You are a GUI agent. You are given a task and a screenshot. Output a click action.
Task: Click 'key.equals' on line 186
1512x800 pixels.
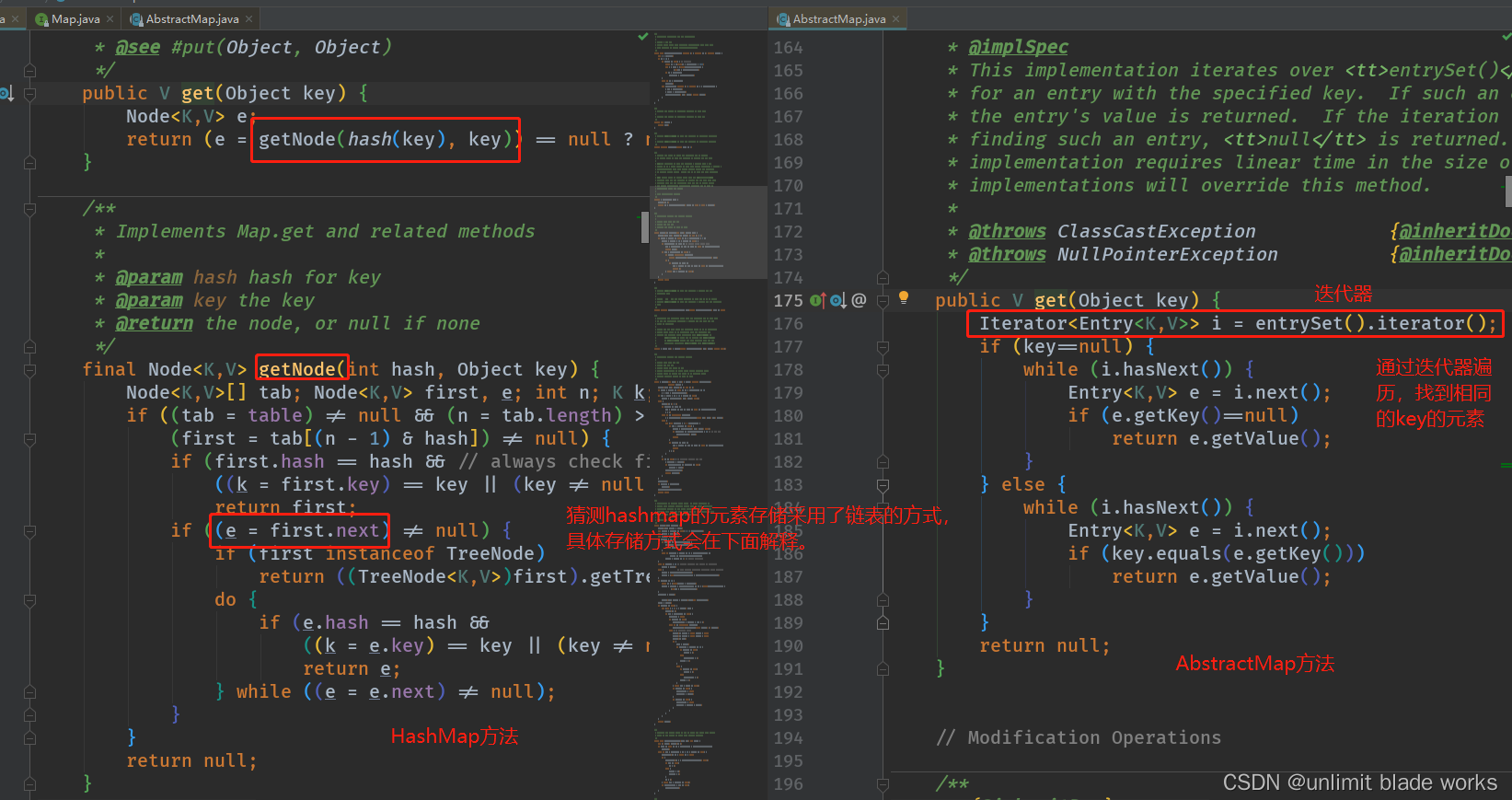tap(1167, 553)
